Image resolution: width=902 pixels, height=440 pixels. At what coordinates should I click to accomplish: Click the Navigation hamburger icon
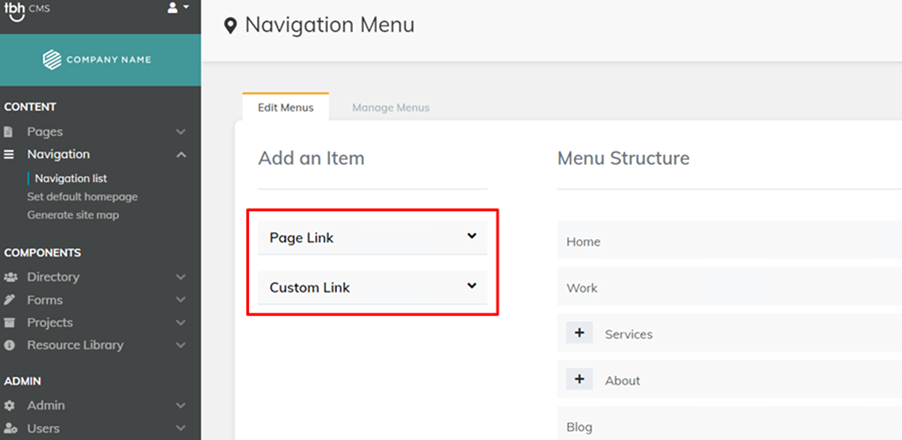pos(9,155)
